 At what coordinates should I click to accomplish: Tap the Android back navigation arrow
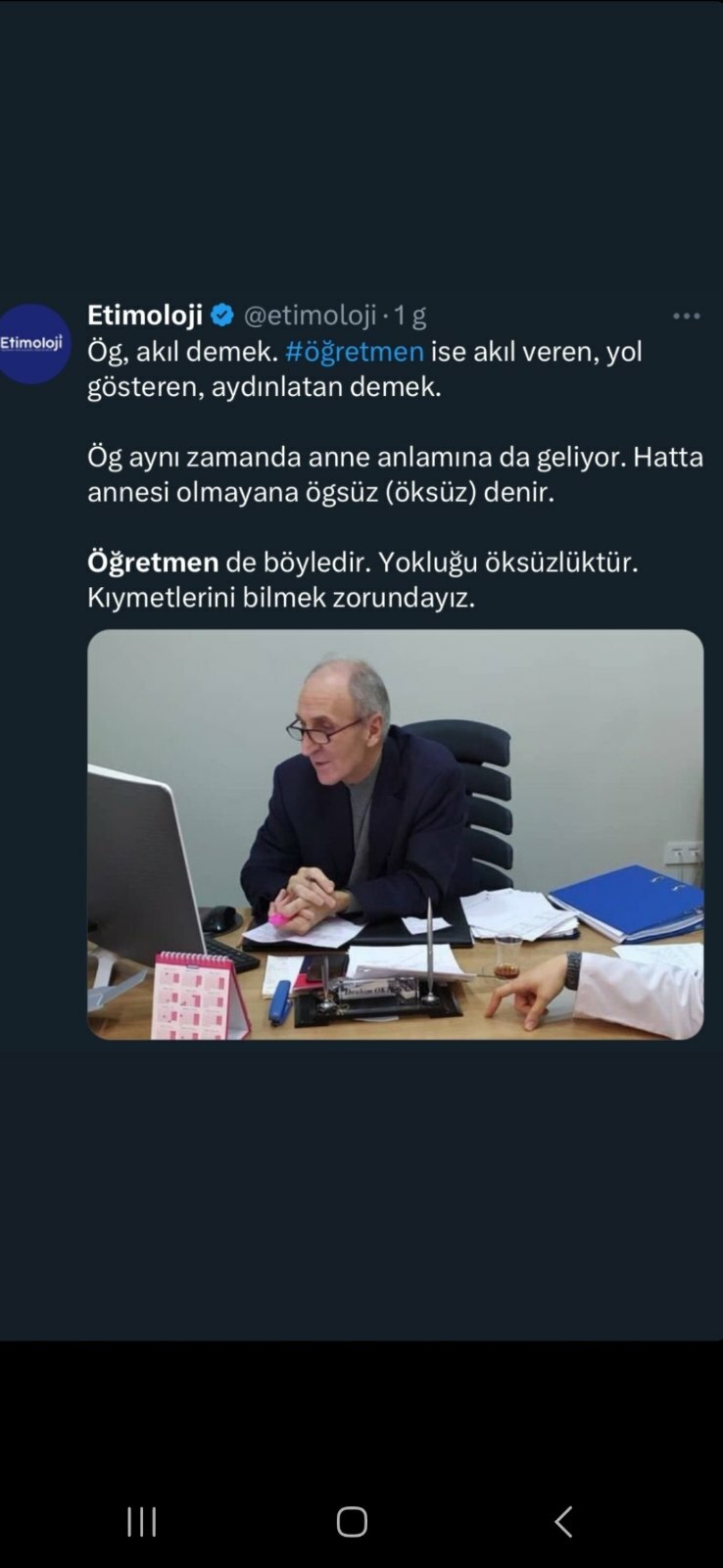point(563,1521)
